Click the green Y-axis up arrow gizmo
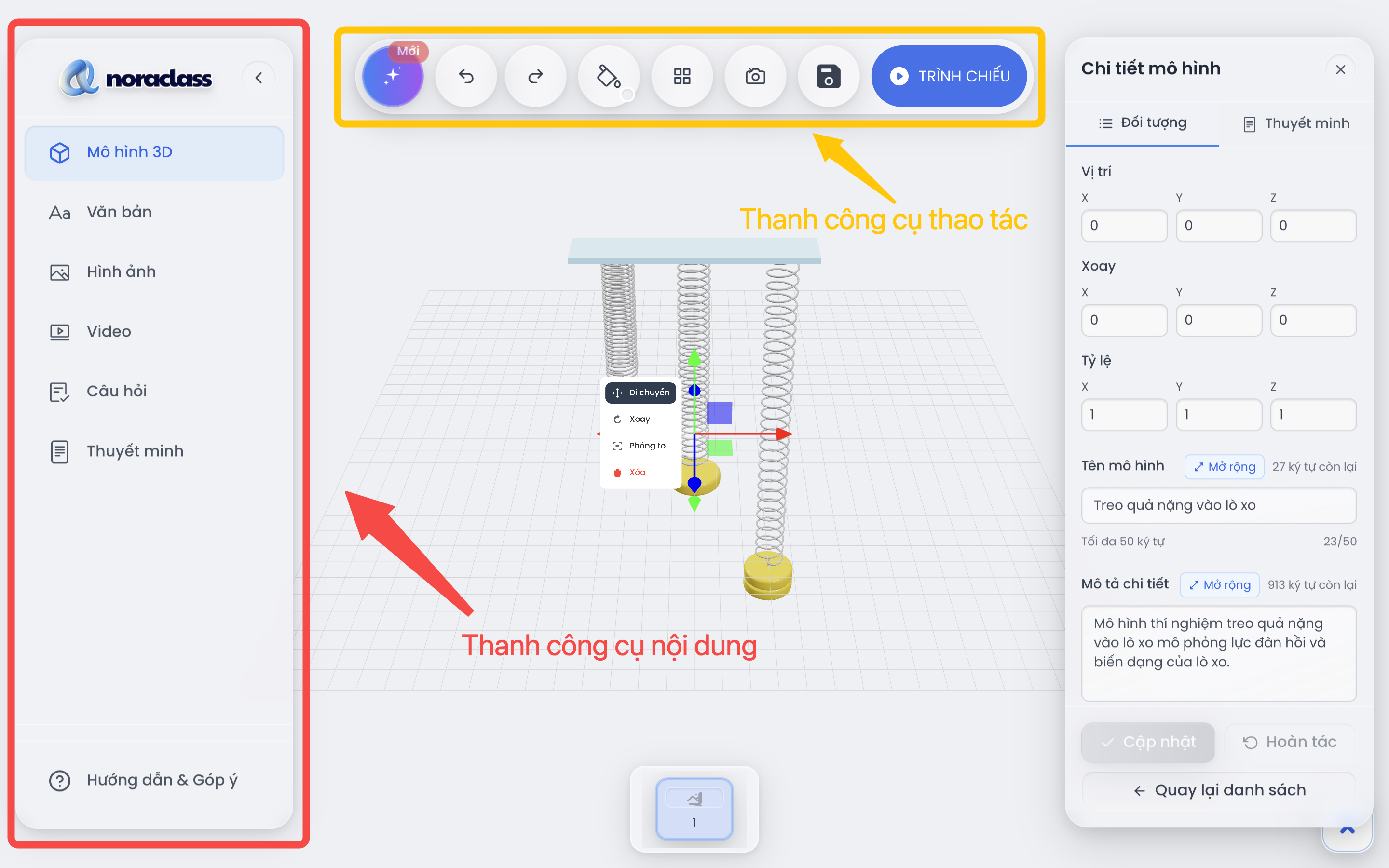 (x=694, y=358)
